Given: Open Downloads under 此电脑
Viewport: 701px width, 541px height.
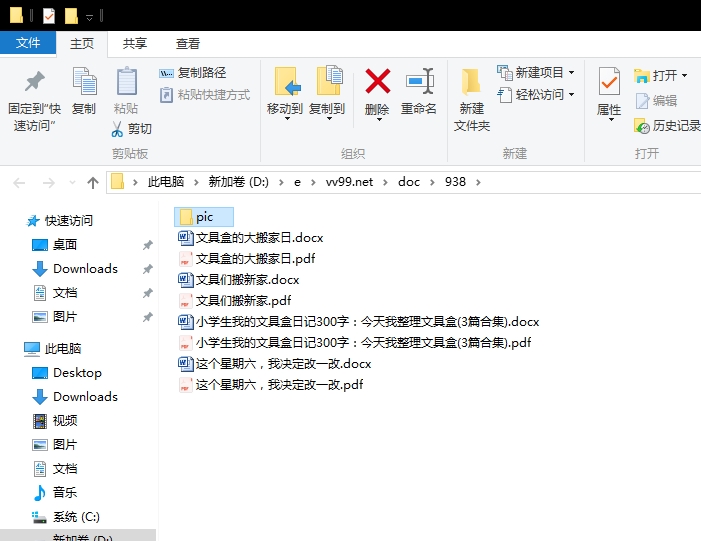Looking at the screenshot, I should [x=75, y=397].
